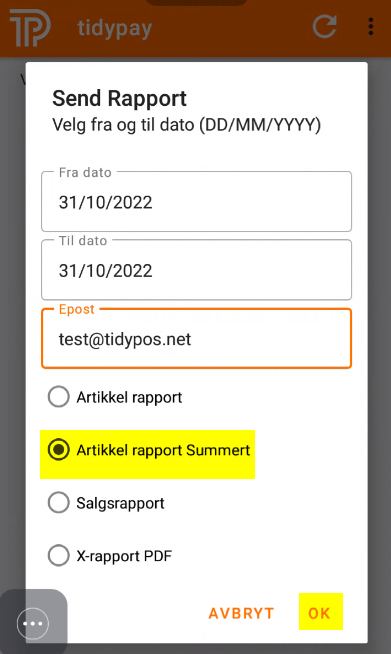This screenshot has width=391, height=654.
Task: Click the Send Rapport dialog heading
Action: point(119,99)
